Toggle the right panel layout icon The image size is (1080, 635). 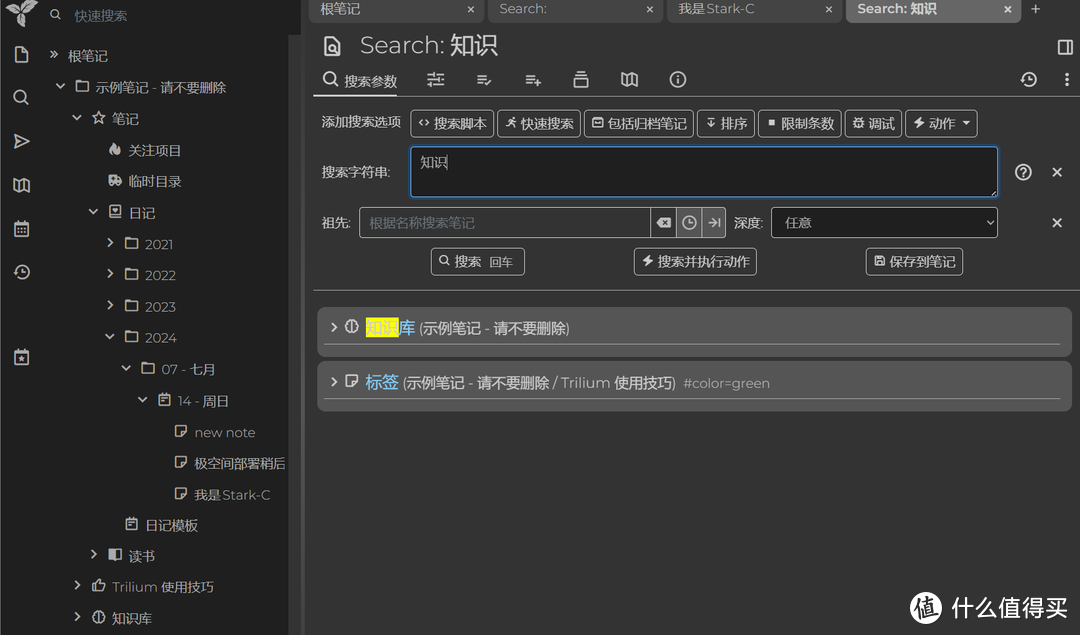(x=1064, y=45)
